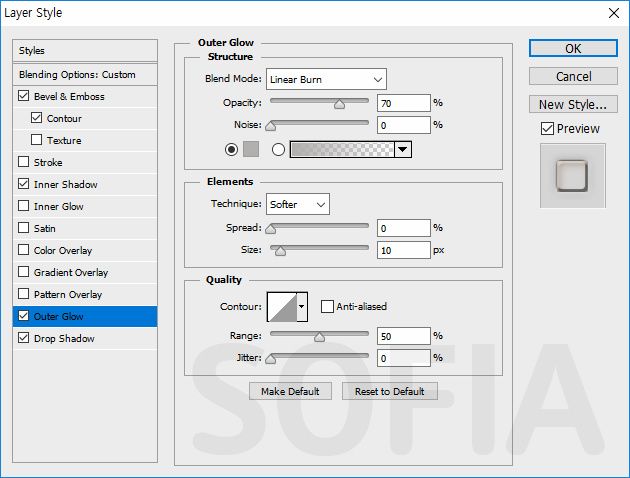Click the Noise value field
The image size is (630, 478).
pos(404,125)
